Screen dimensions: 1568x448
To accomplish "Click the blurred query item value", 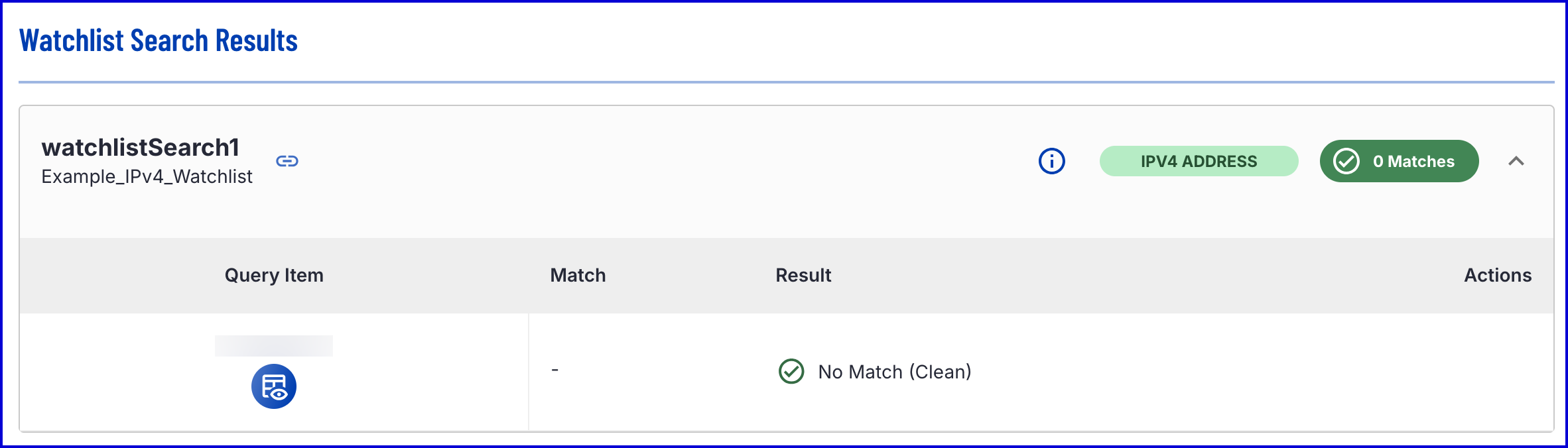I will point(273,346).
